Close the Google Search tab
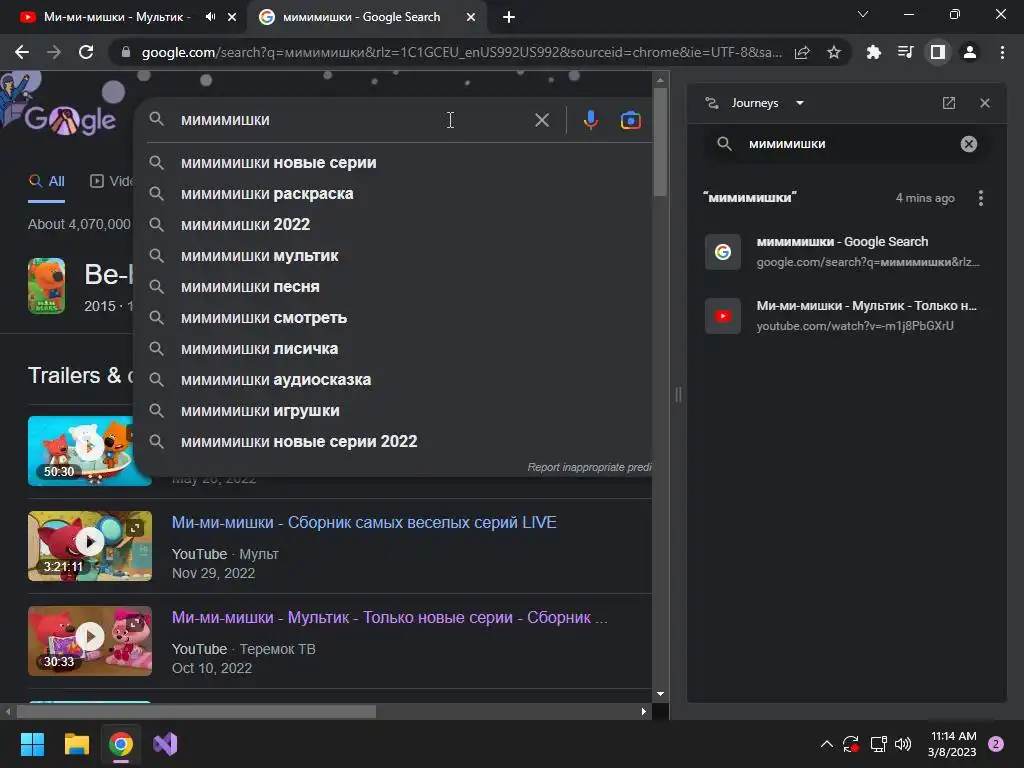Viewport: 1024px width, 768px height. [470, 18]
